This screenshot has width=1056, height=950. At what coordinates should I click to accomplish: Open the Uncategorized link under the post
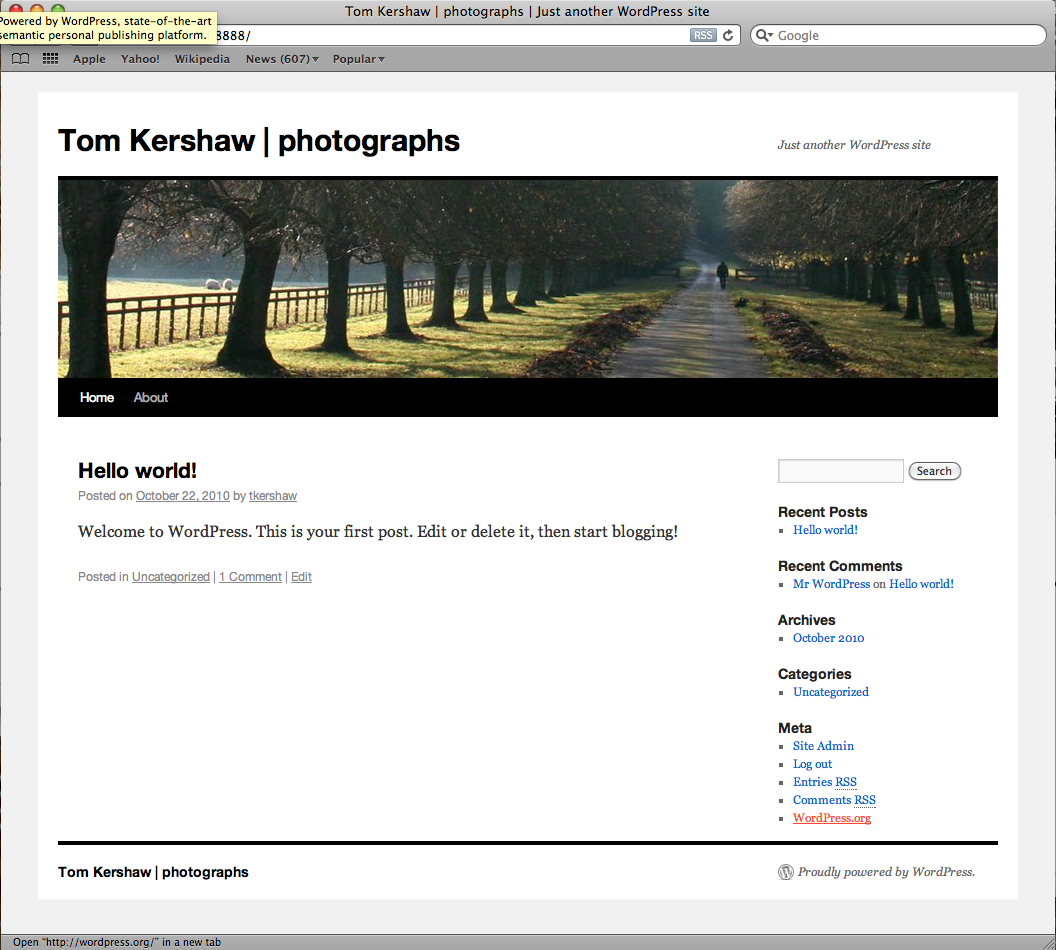click(170, 577)
